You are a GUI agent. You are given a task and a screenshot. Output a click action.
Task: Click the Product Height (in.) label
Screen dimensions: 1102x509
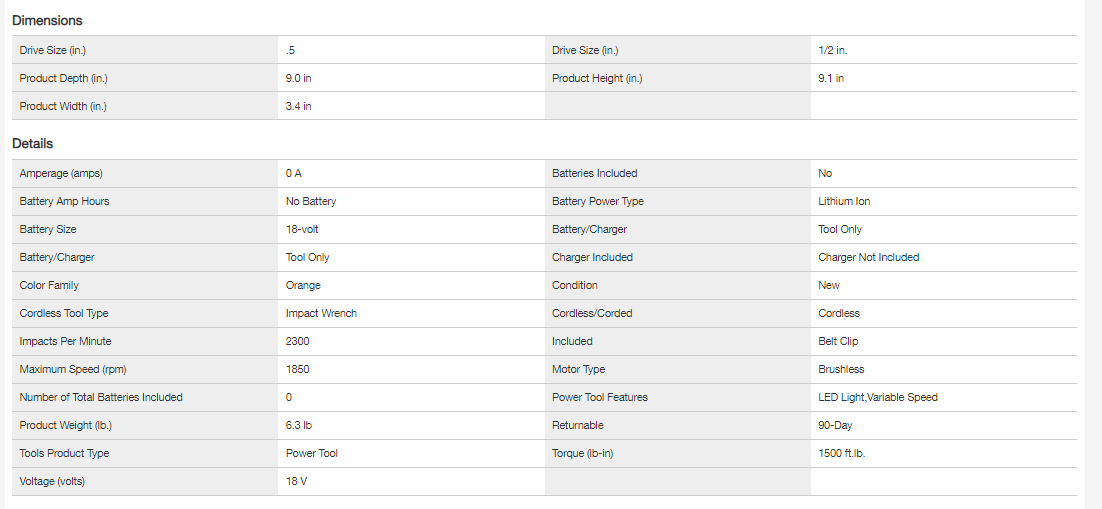[597, 78]
